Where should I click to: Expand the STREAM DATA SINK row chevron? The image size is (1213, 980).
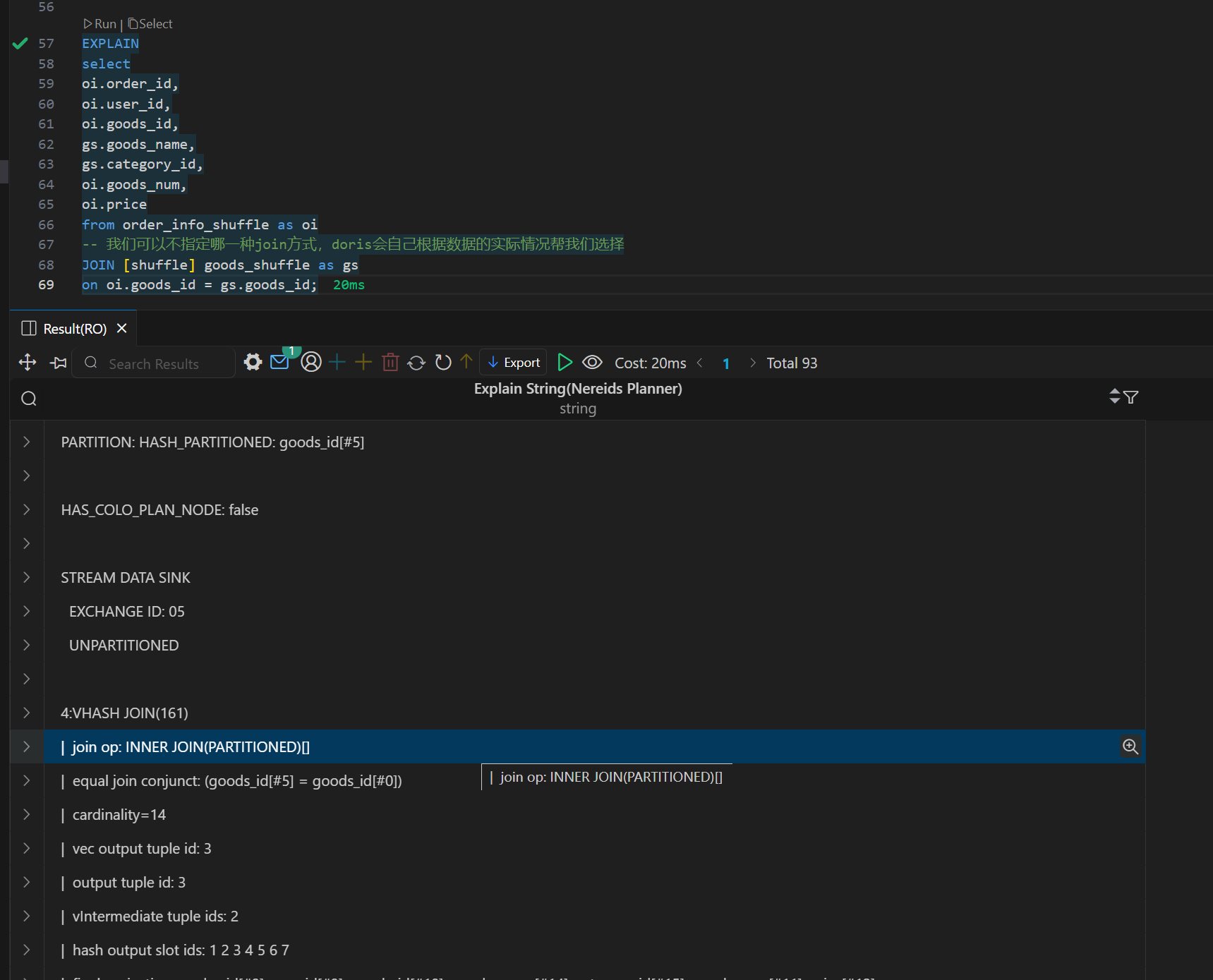[27, 577]
